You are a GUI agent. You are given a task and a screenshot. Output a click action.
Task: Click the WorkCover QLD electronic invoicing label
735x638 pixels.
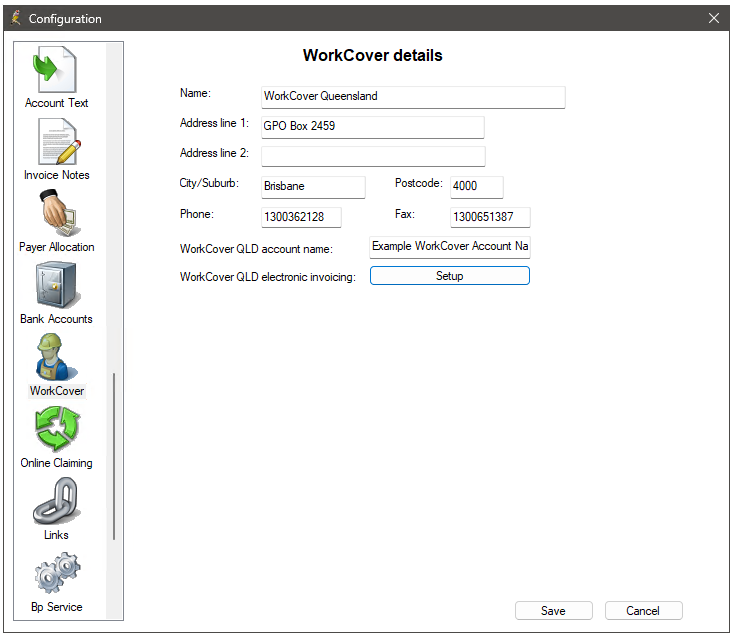(x=268, y=277)
